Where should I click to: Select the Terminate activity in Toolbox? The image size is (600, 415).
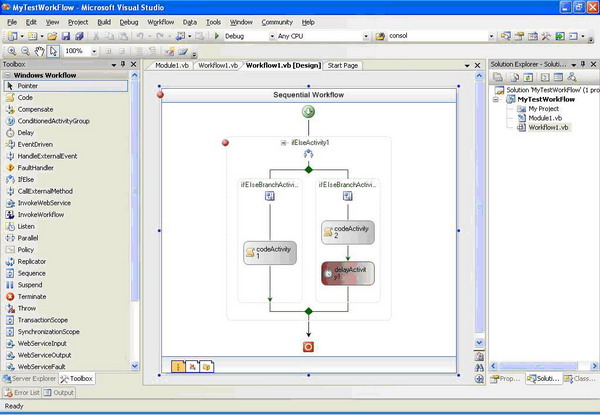(x=31, y=297)
